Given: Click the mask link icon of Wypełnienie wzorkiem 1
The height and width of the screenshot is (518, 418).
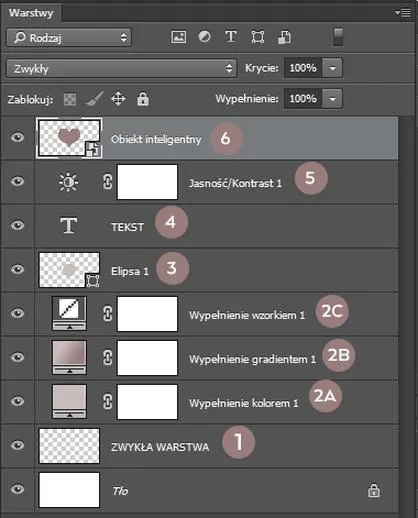Looking at the screenshot, I should [107, 314].
